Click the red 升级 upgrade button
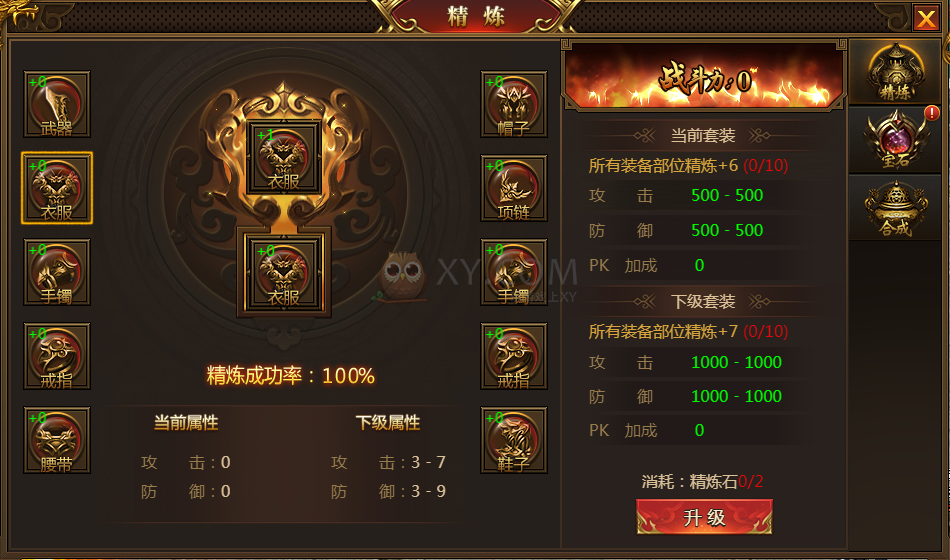This screenshot has height=560, width=950. tap(704, 517)
